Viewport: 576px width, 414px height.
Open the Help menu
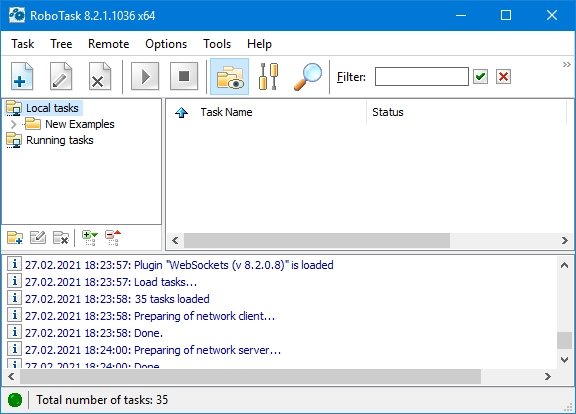point(259,44)
